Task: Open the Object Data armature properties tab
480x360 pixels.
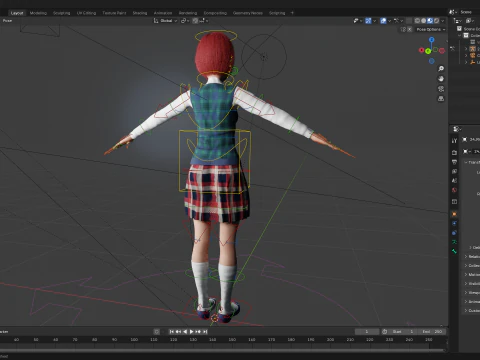Action: (x=454, y=242)
